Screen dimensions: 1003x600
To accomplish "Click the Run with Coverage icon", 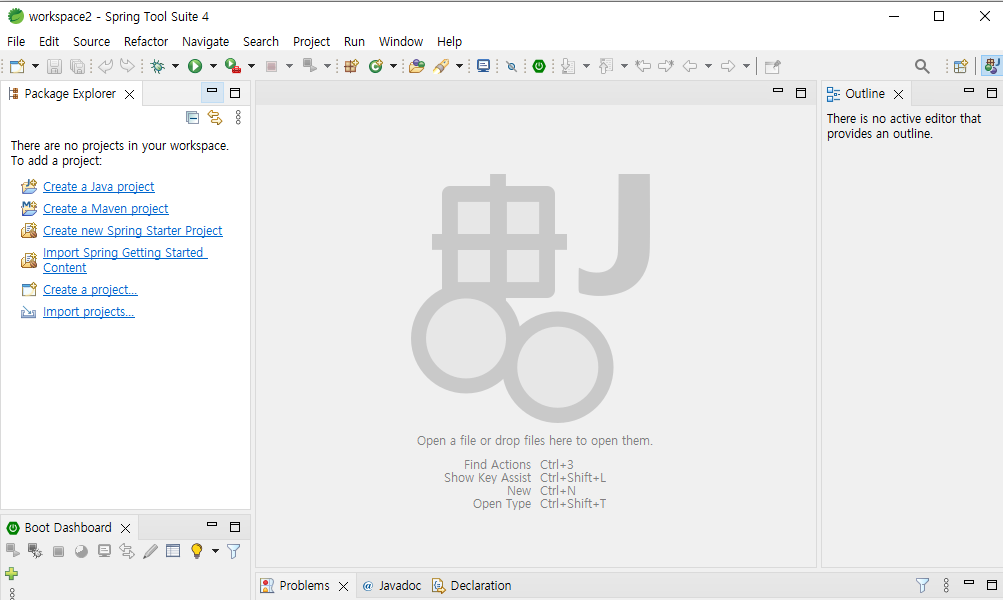I will click(233, 66).
